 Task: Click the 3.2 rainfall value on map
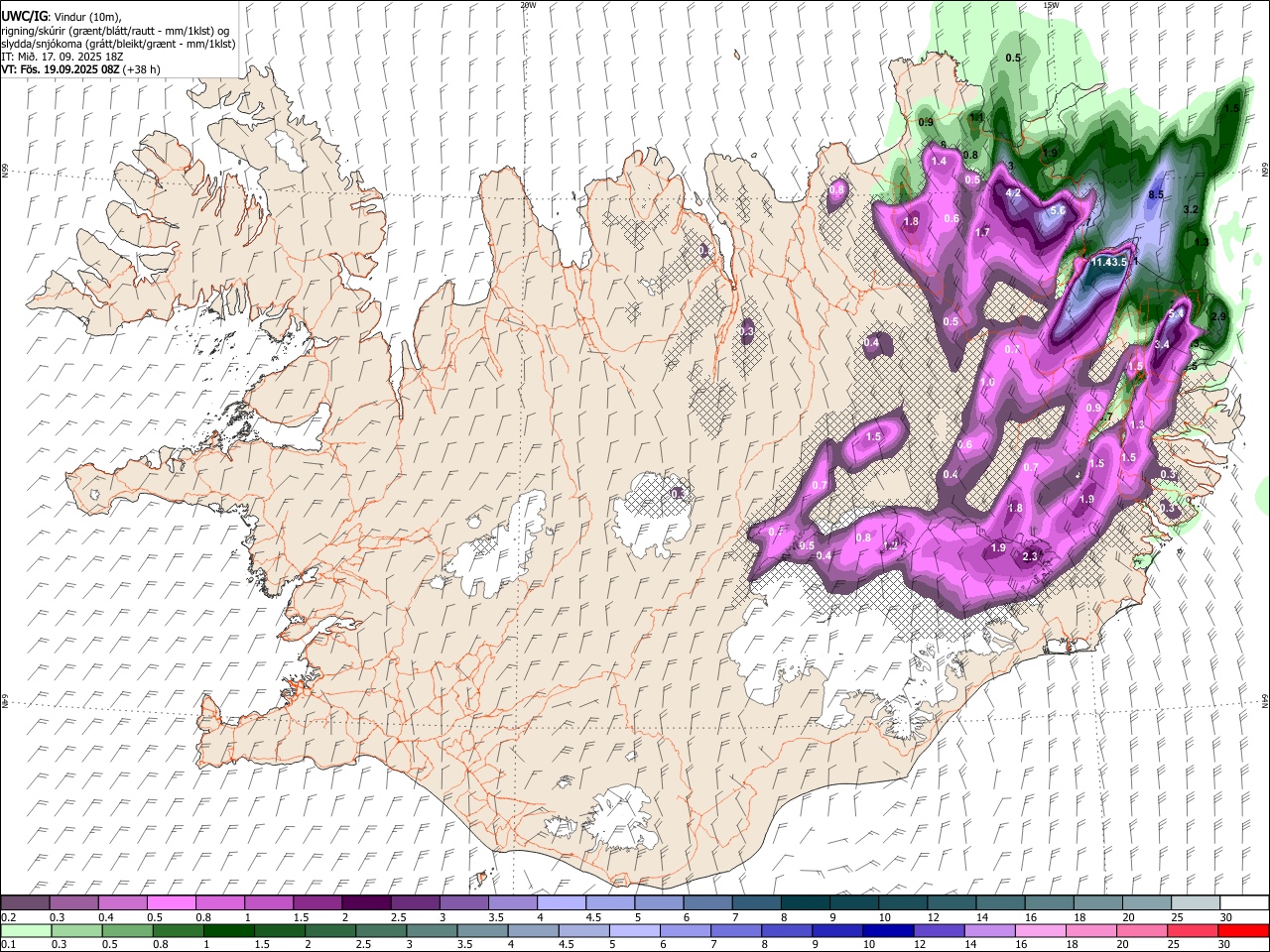click(x=1192, y=210)
